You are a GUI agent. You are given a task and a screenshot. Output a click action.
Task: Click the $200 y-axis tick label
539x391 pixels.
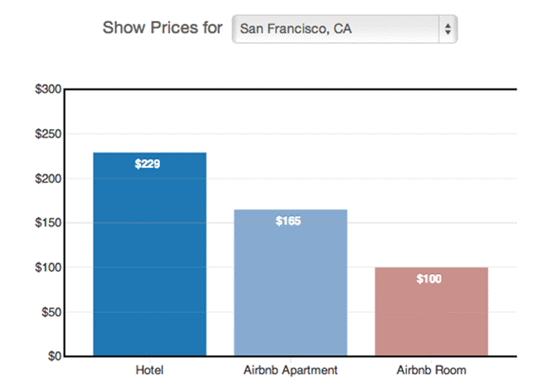tap(48, 178)
